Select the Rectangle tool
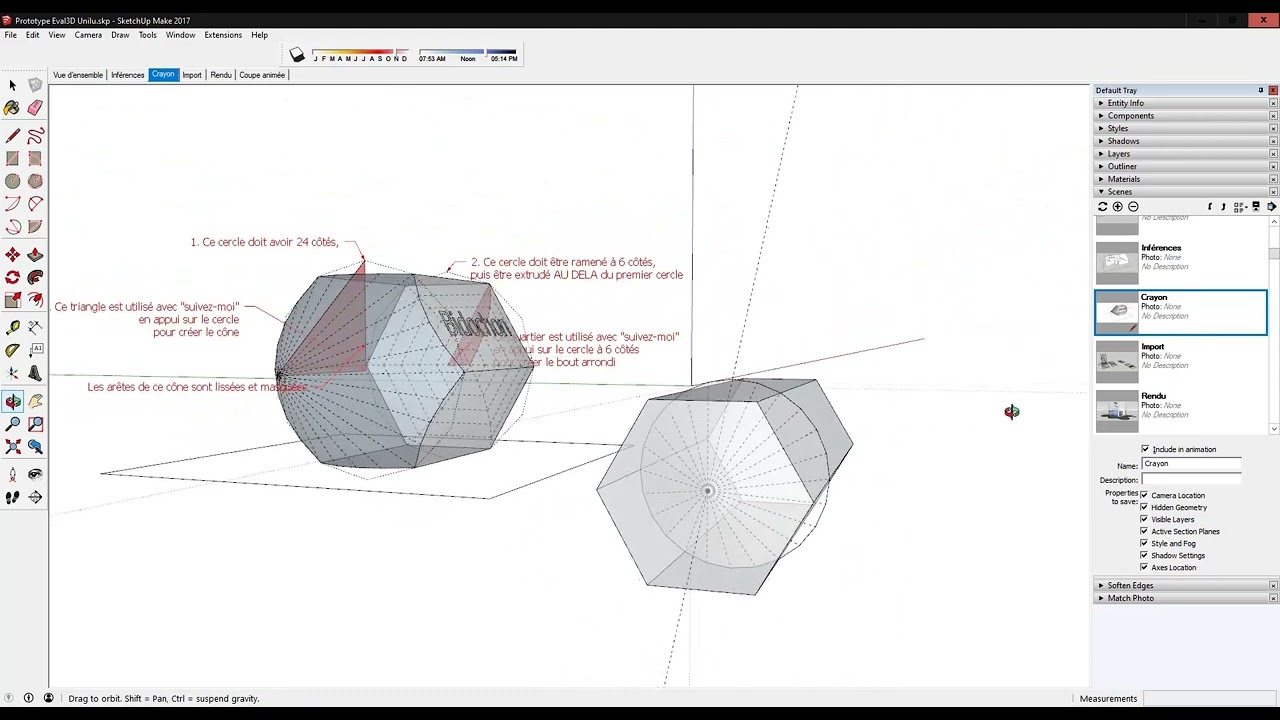 click(x=12, y=158)
